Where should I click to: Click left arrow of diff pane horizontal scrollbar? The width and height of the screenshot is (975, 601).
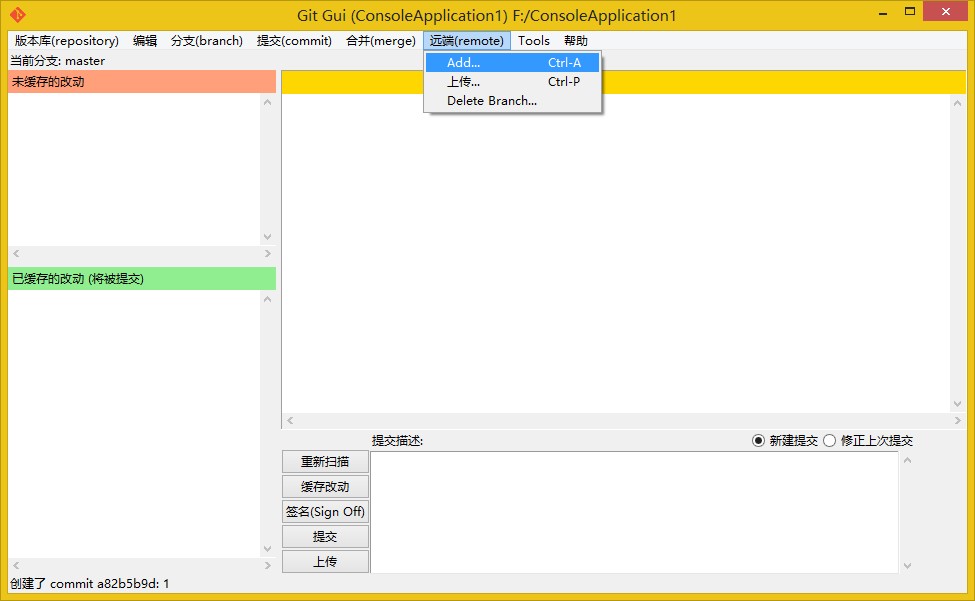pyautogui.click(x=290, y=421)
